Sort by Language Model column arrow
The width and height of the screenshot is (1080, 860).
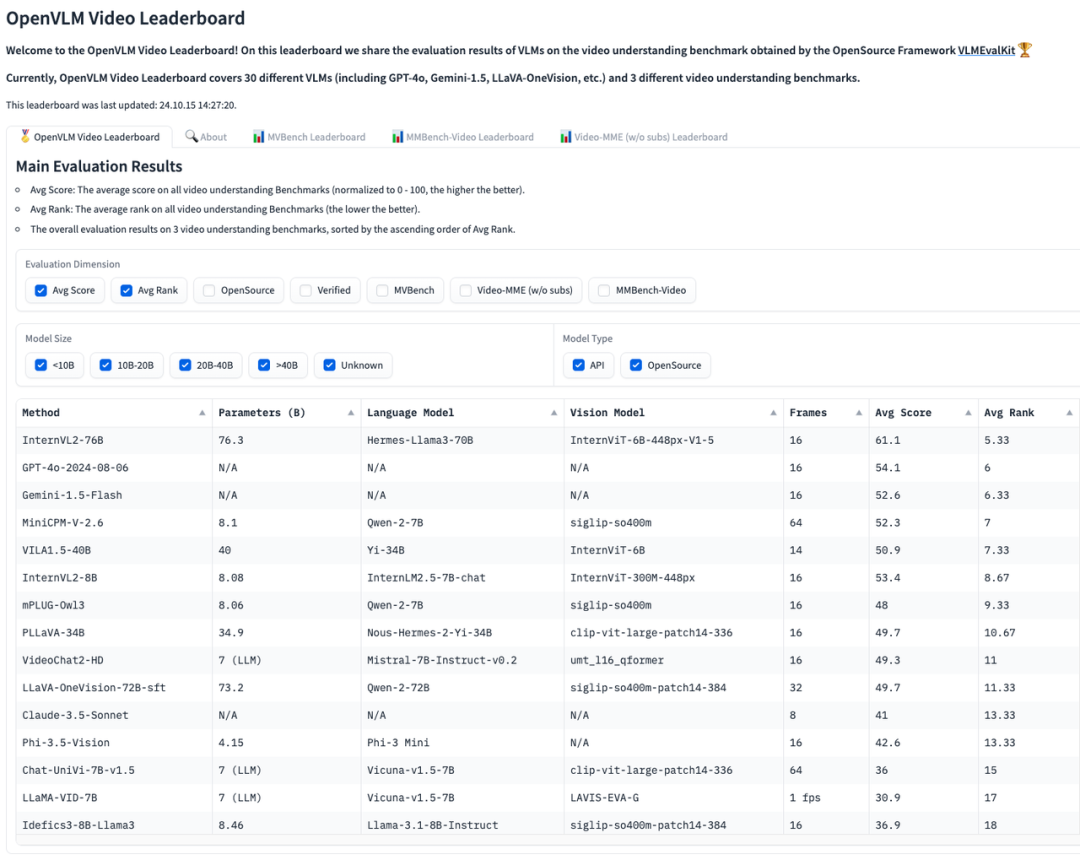[554, 413]
